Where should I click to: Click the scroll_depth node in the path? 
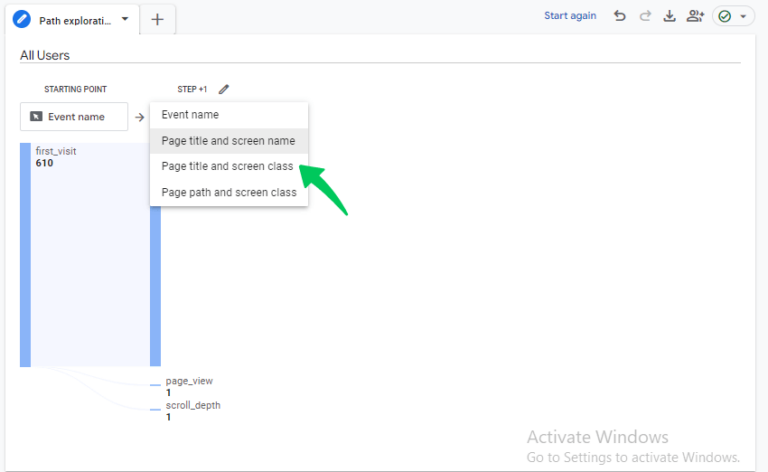coord(192,406)
